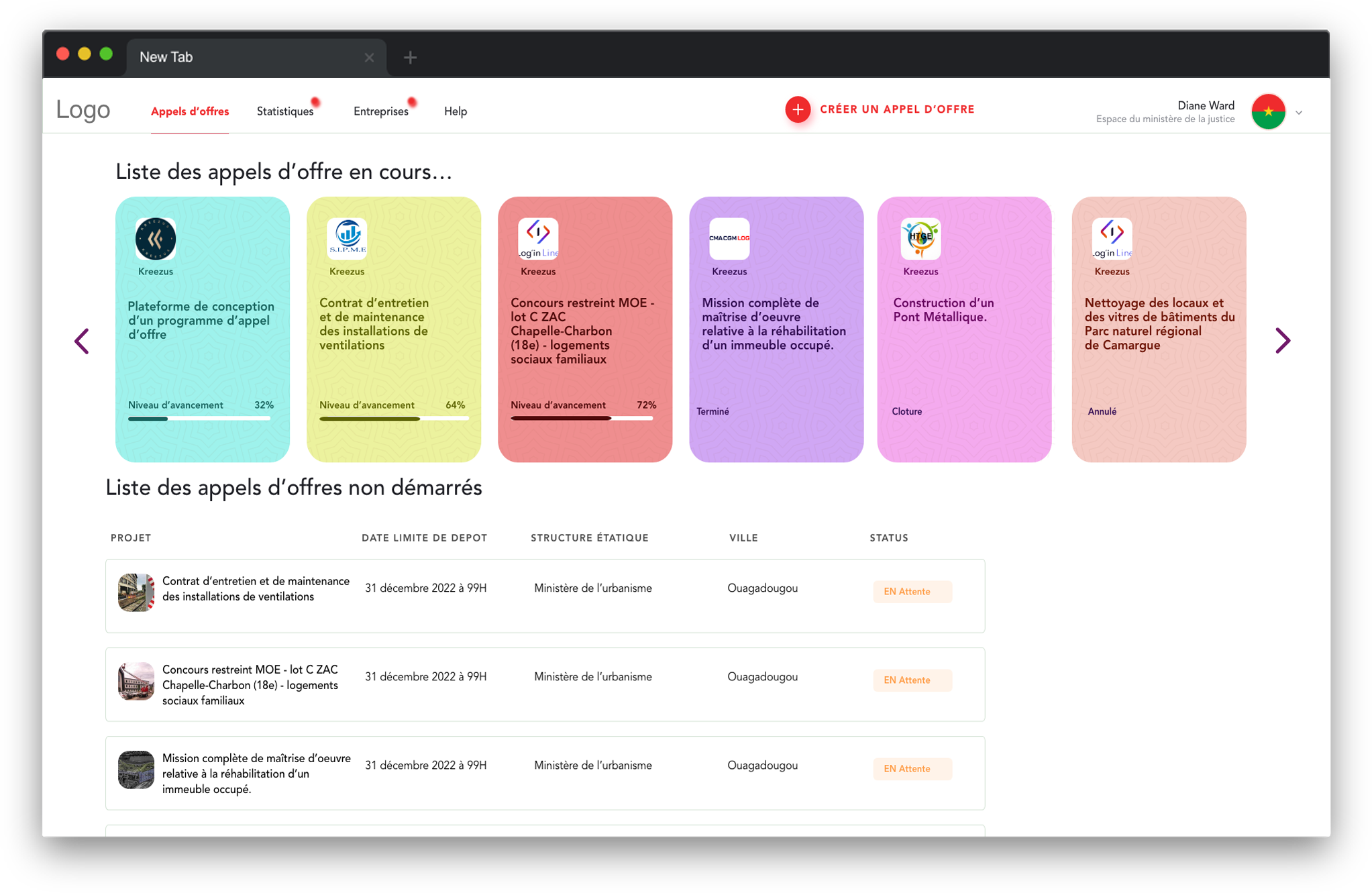Click the CMA CGM logo on purple card
The width and height of the screenshot is (1372, 893).
(729, 239)
